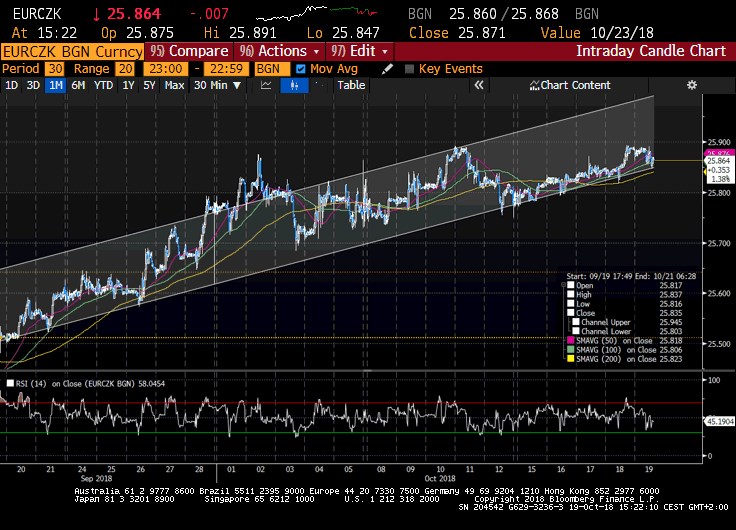The height and width of the screenshot is (530, 736).
Task: Collapse the panel with double-chevron icon
Action: coord(480,85)
